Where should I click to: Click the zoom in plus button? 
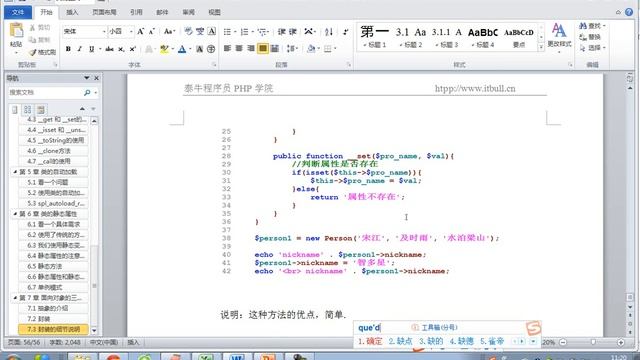click(x=621, y=342)
